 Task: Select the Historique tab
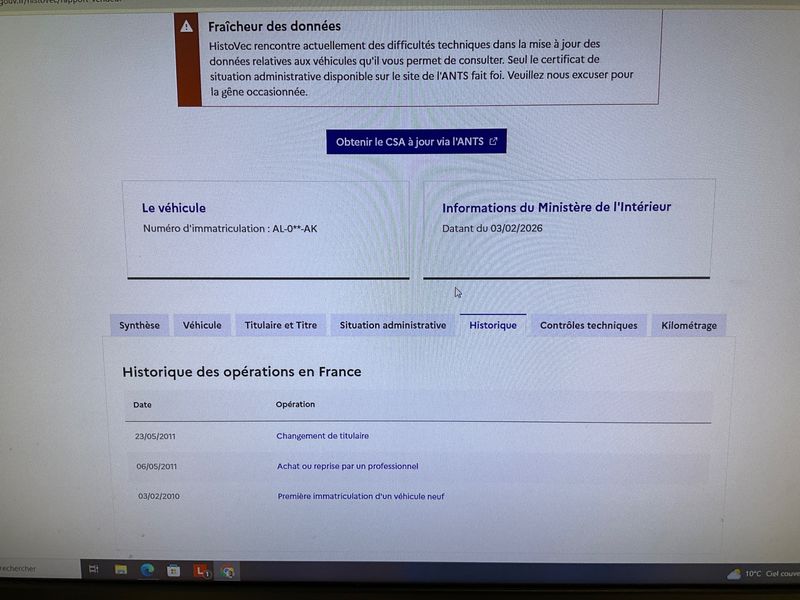493,325
